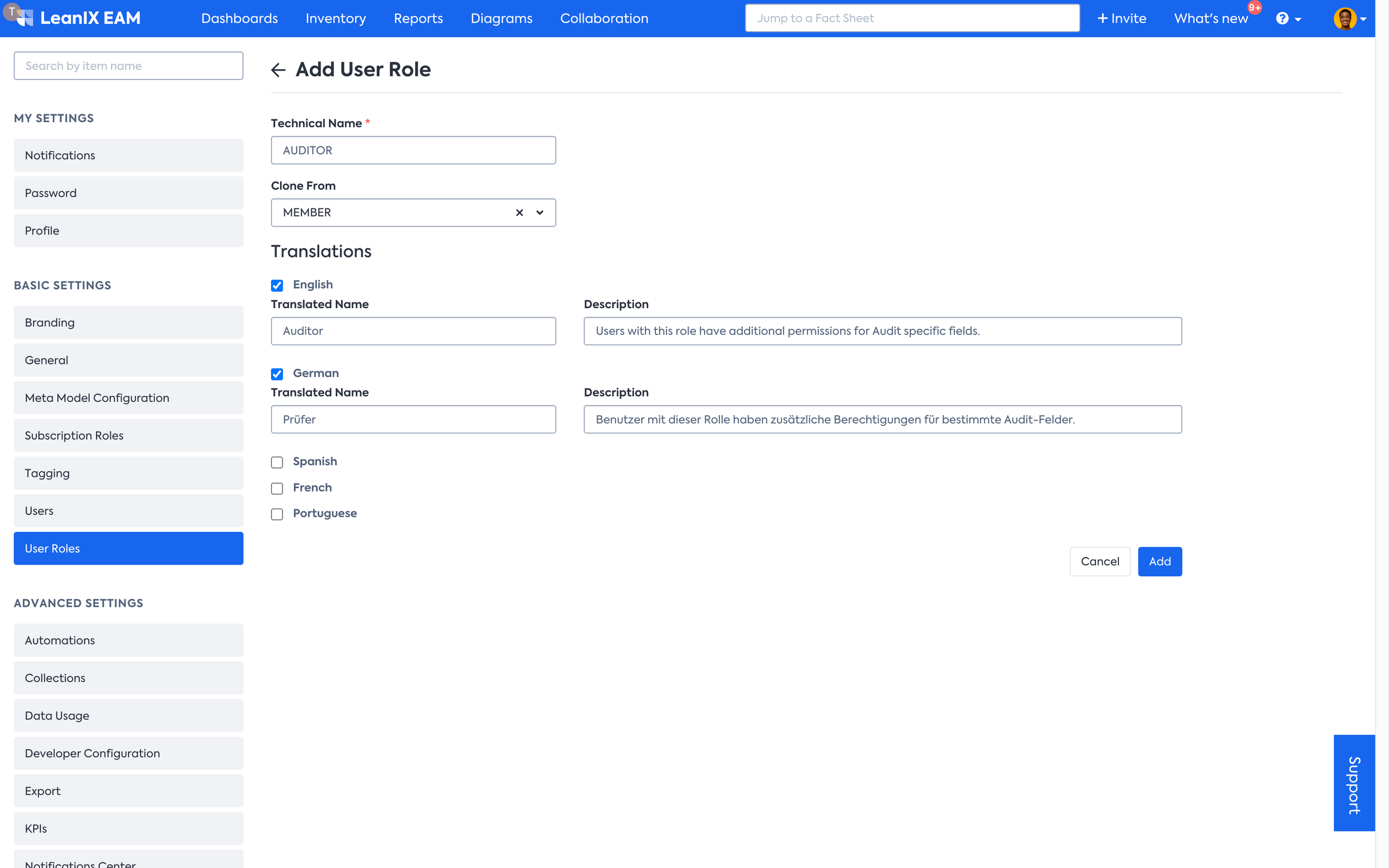Click the 9+ notification badge
Viewport: 1389px width, 868px height.
click(1254, 8)
